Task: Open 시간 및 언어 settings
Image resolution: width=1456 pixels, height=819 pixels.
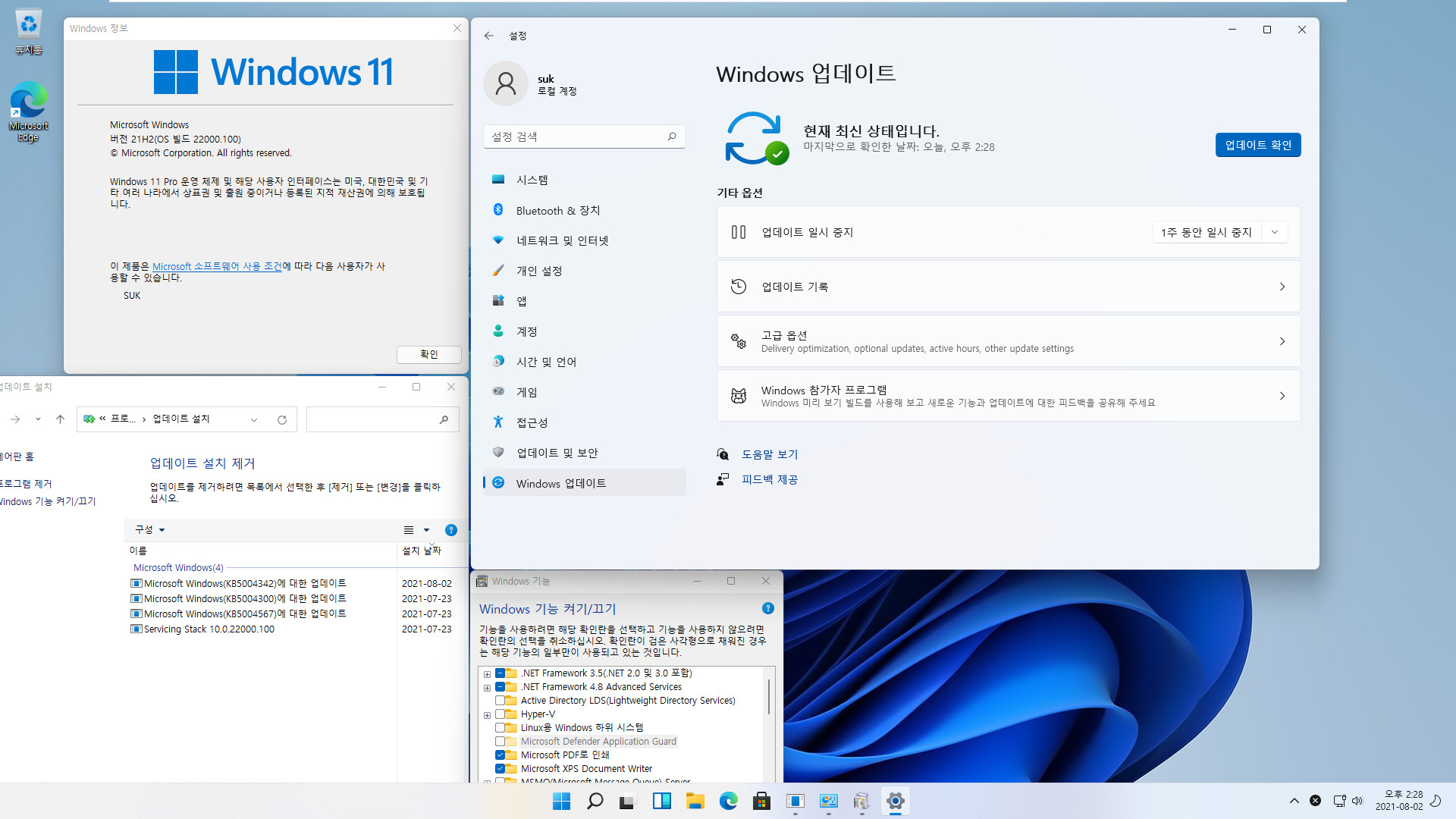Action: 585,362
